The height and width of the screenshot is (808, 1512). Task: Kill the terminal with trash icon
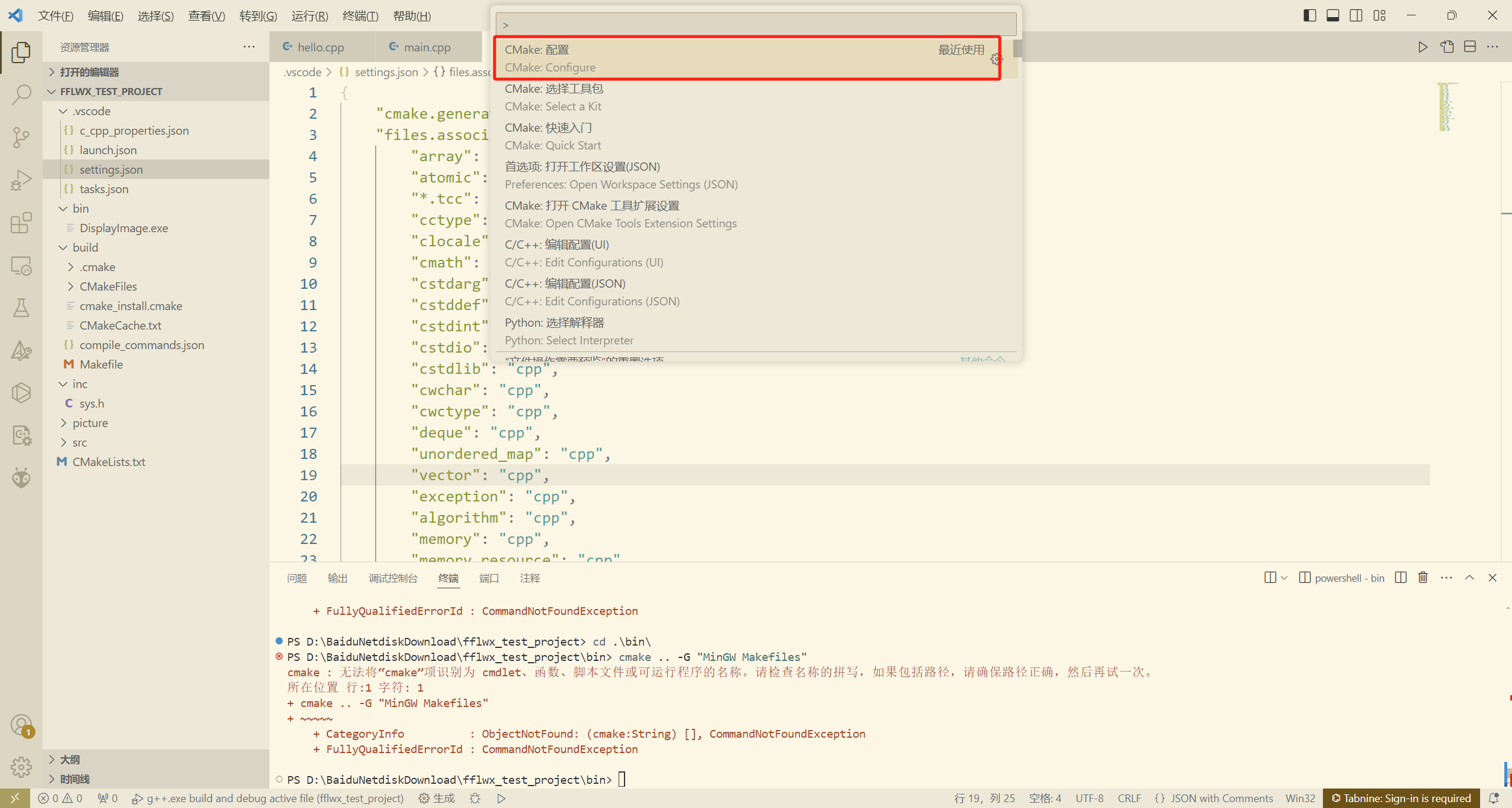[x=1423, y=578]
